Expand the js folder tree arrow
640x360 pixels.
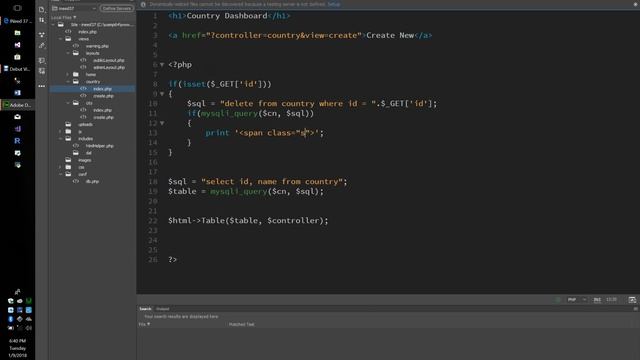click(60, 131)
